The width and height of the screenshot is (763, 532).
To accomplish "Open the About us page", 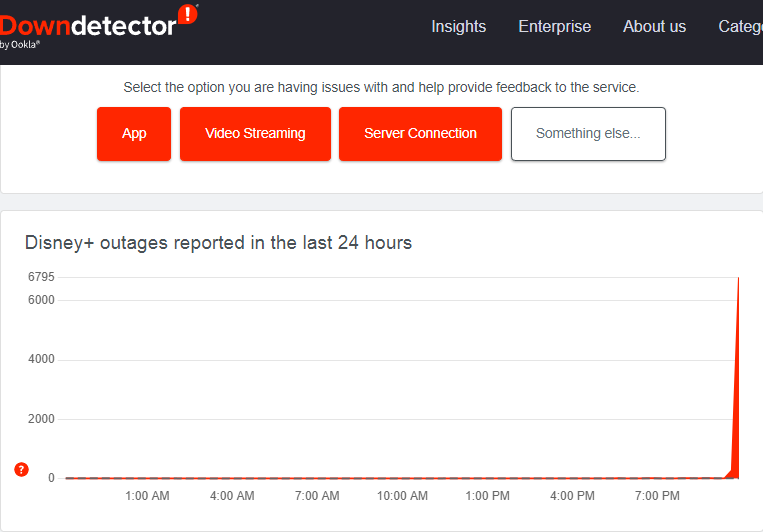I will pos(654,26).
